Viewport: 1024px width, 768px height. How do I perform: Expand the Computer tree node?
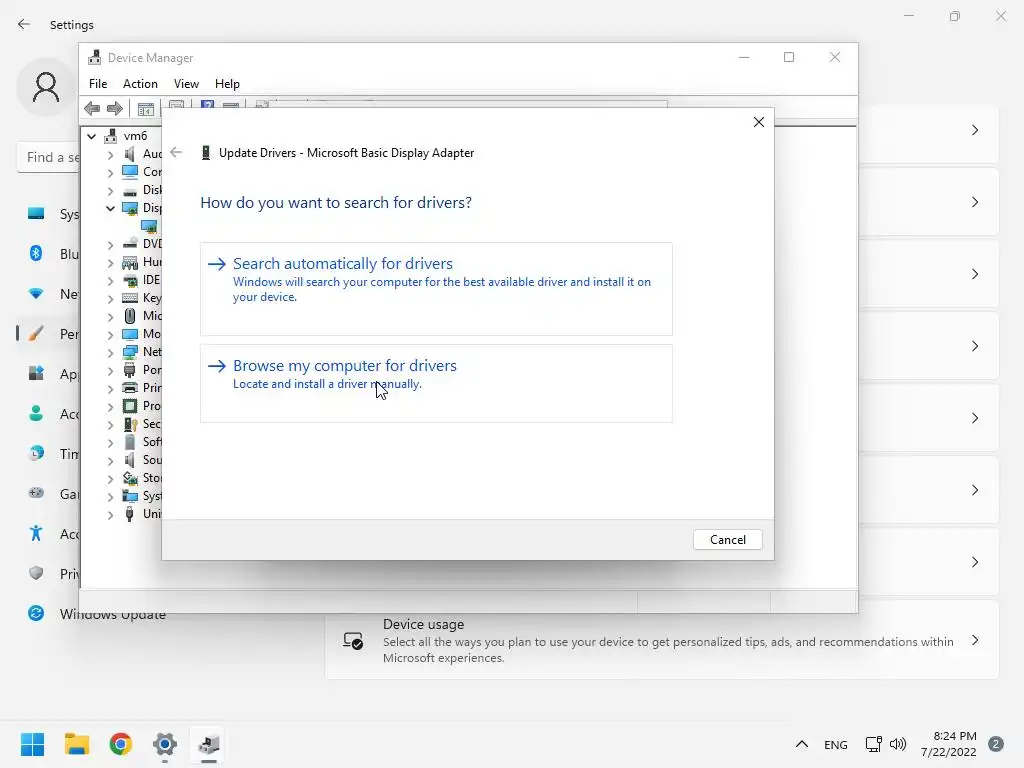pyautogui.click(x=110, y=173)
